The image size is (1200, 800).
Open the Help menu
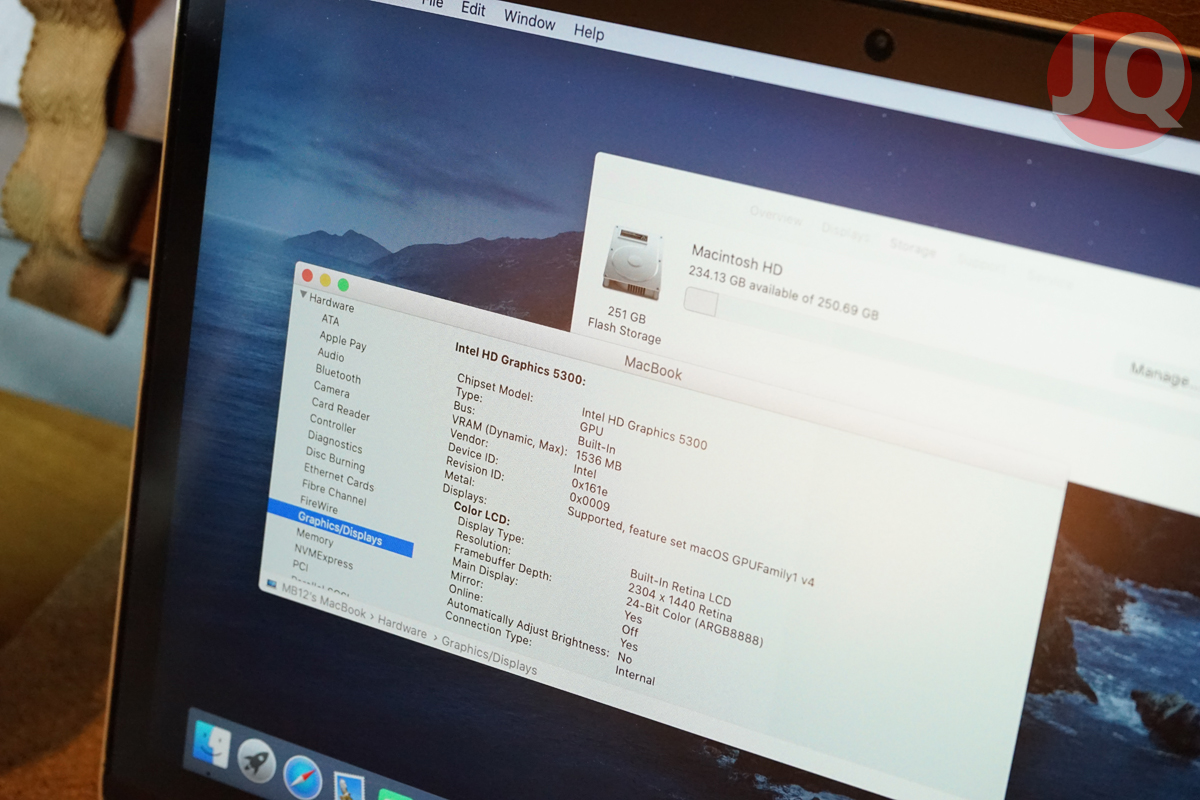point(589,32)
